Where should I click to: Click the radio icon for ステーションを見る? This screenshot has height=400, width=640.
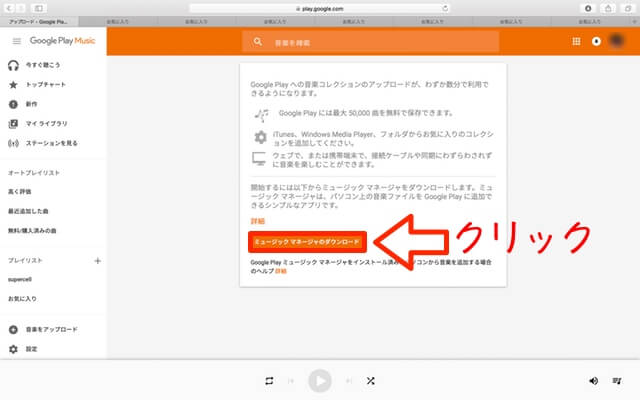14,143
